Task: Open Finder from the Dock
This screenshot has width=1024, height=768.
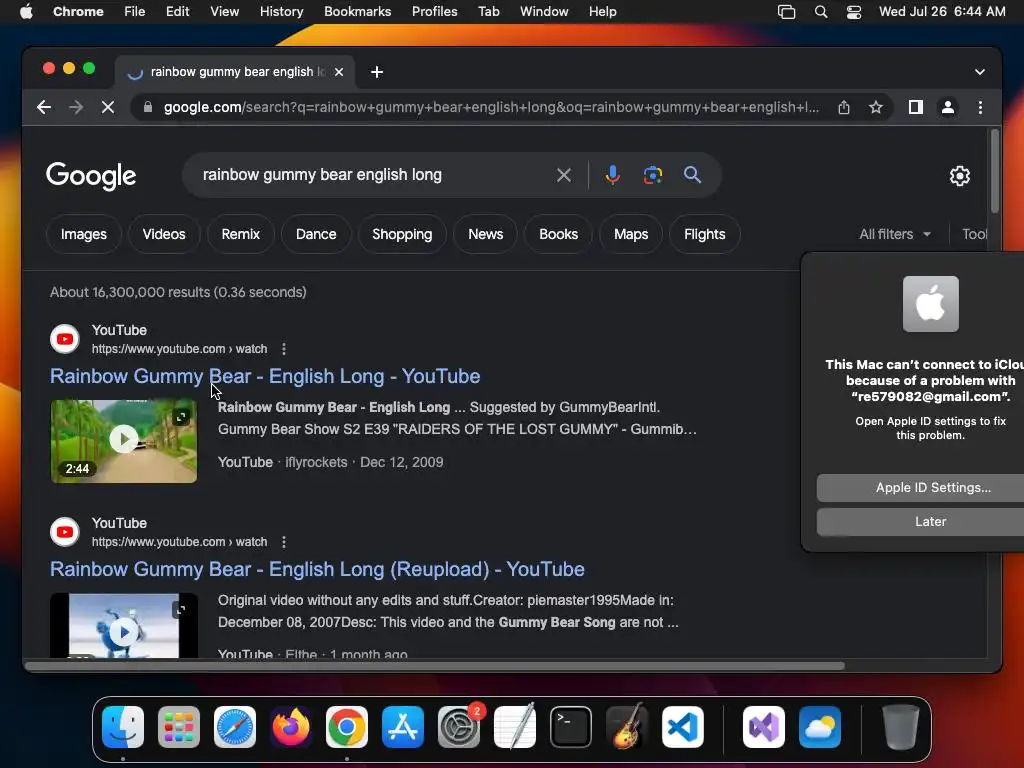Action: pyautogui.click(x=123, y=727)
